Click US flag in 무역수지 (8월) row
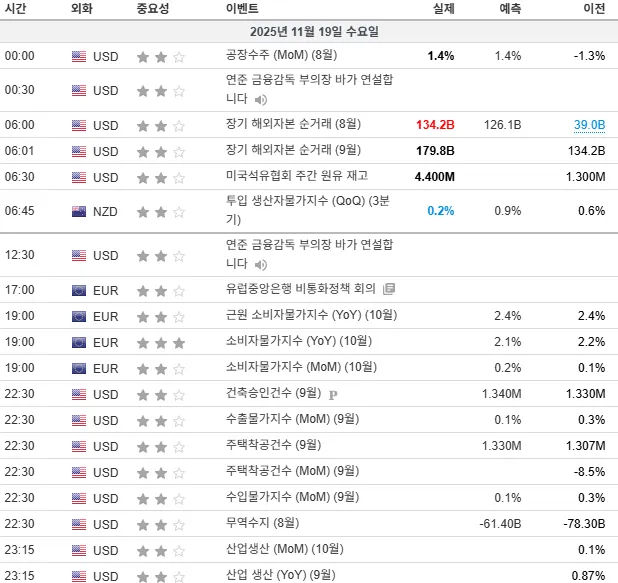This screenshot has width=618, height=583. click(79, 524)
